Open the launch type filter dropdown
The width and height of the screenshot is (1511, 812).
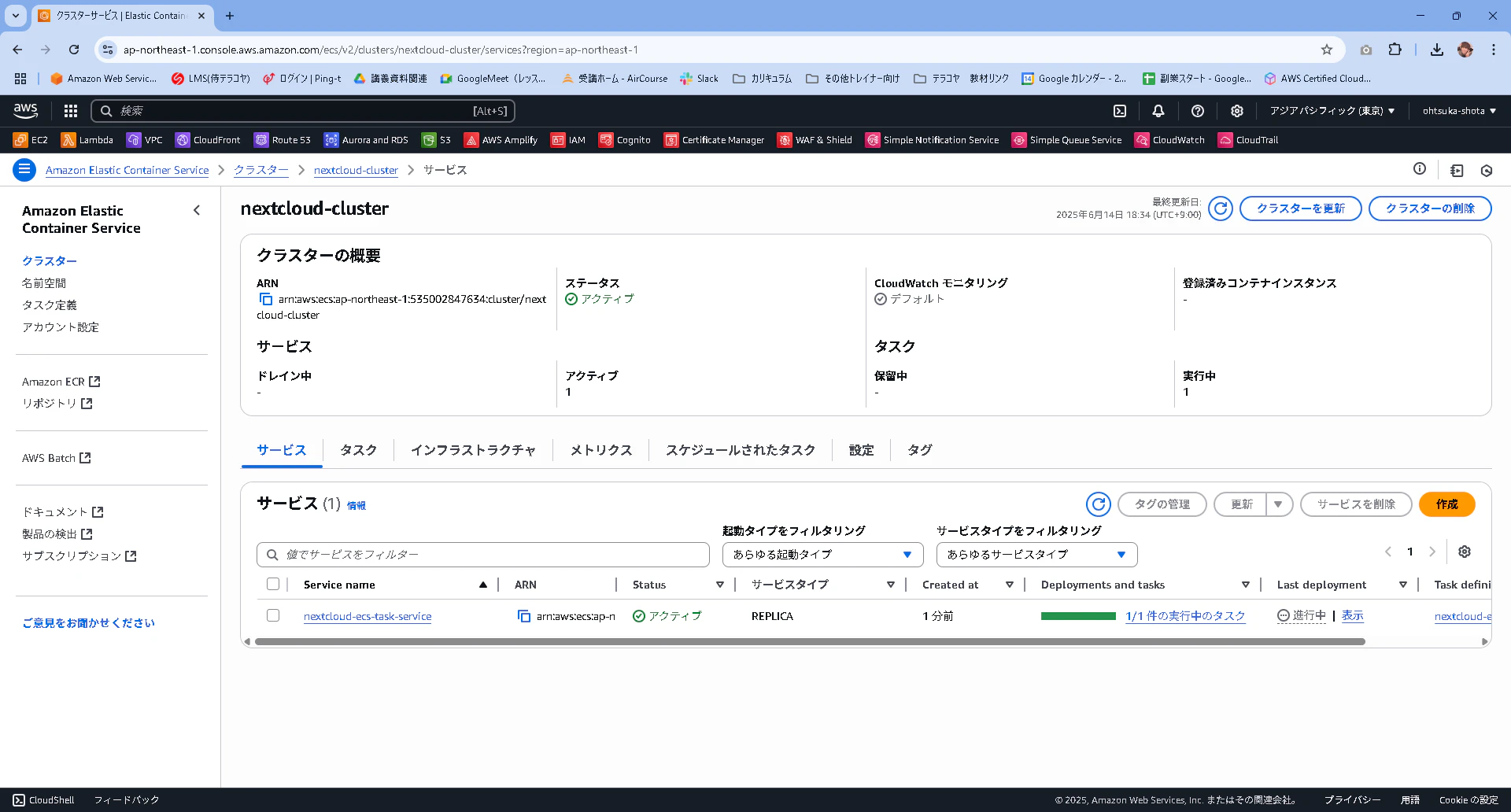822,555
